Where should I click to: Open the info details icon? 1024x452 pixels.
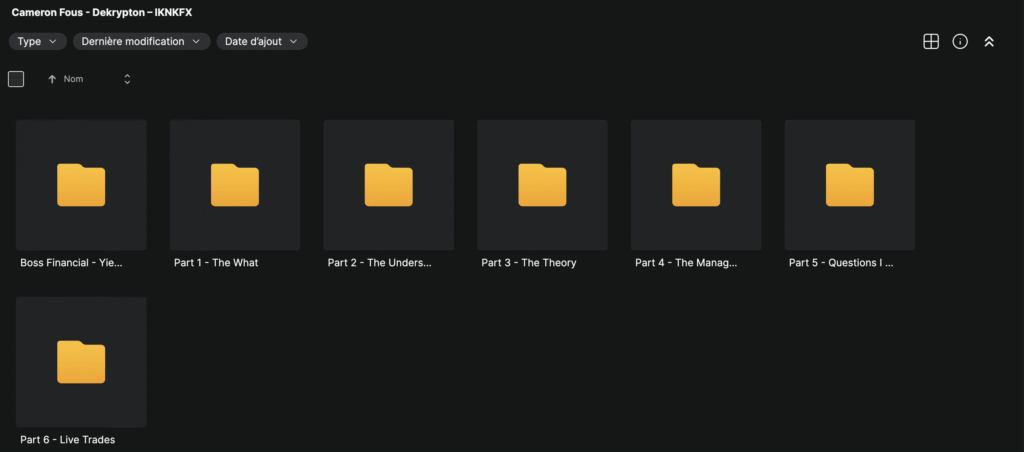(x=960, y=41)
